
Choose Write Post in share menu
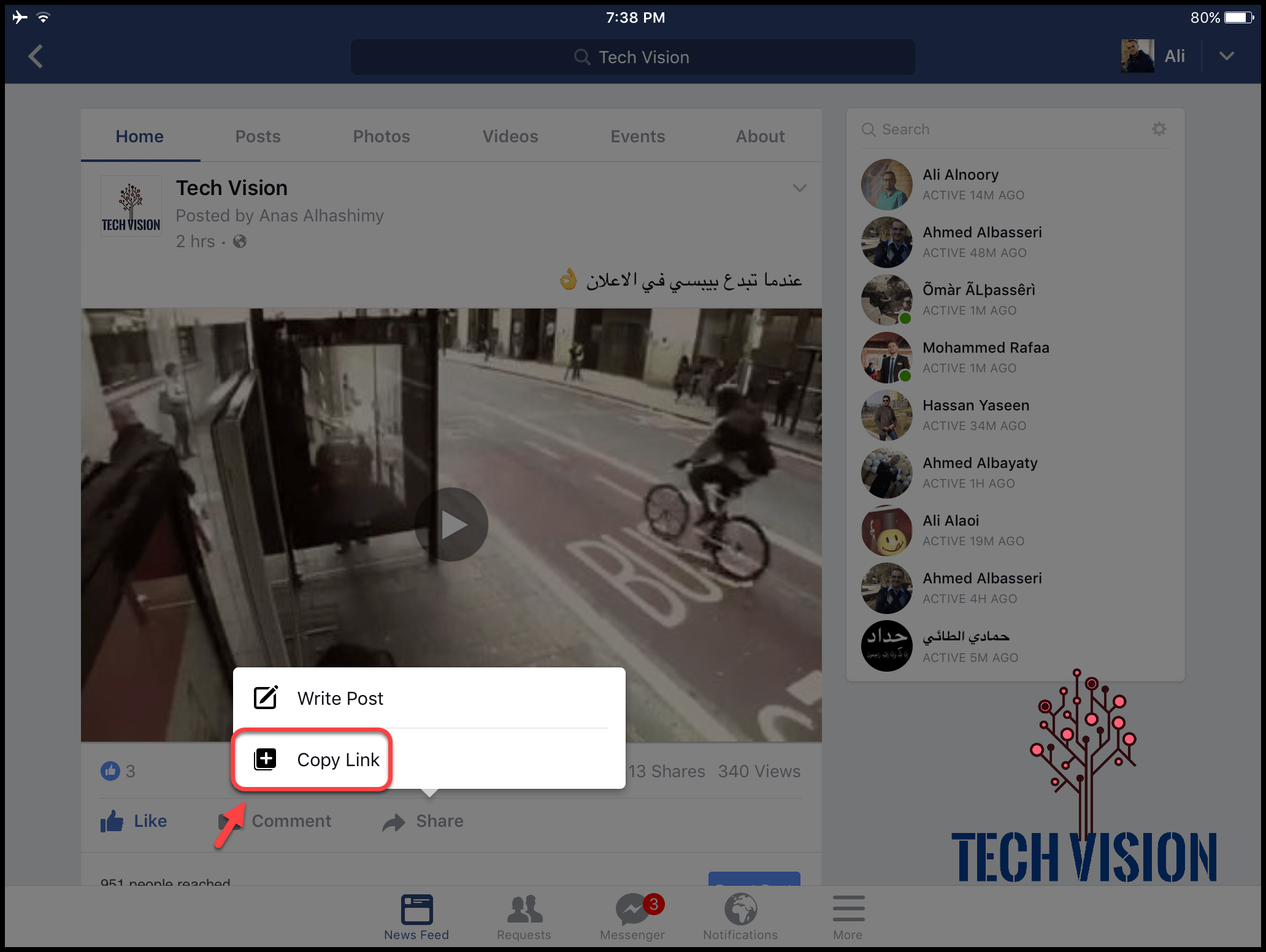pos(340,698)
